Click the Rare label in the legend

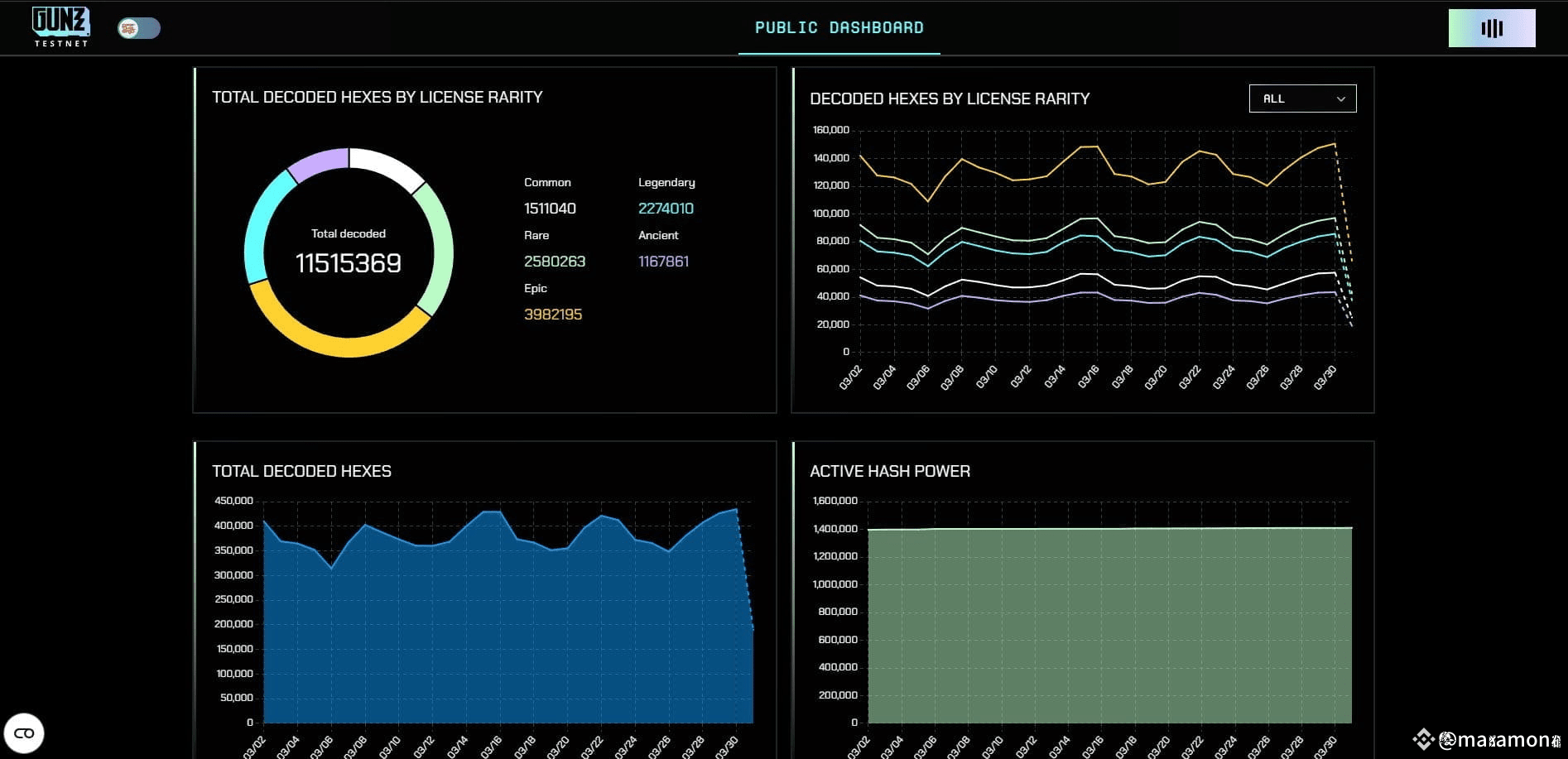click(536, 235)
